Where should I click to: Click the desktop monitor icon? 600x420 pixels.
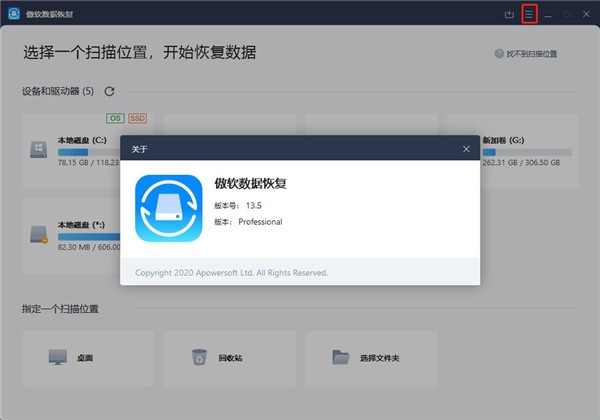(57, 357)
